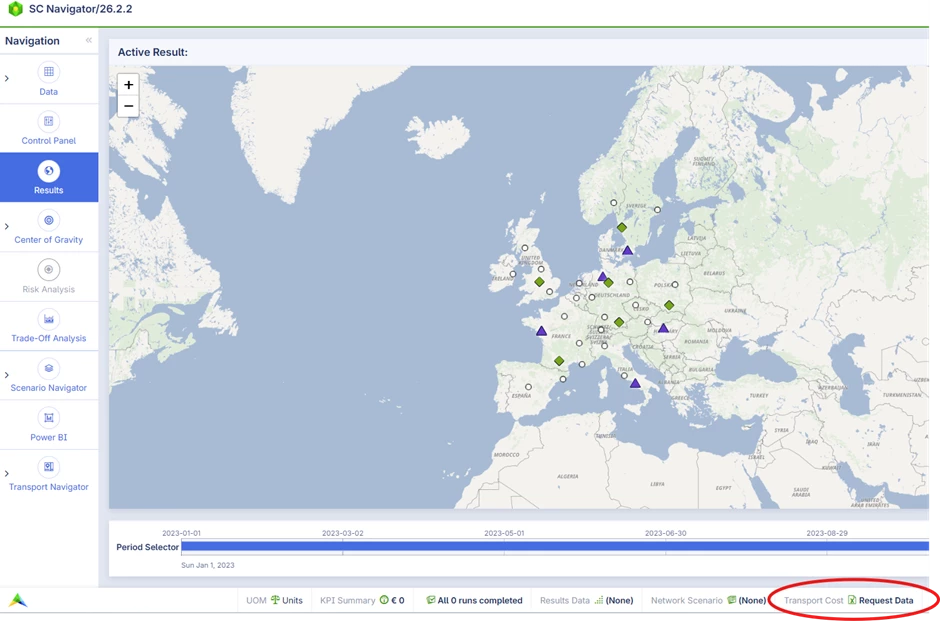
Task: Click the Network Scenario (None) value
Action: click(x=752, y=600)
